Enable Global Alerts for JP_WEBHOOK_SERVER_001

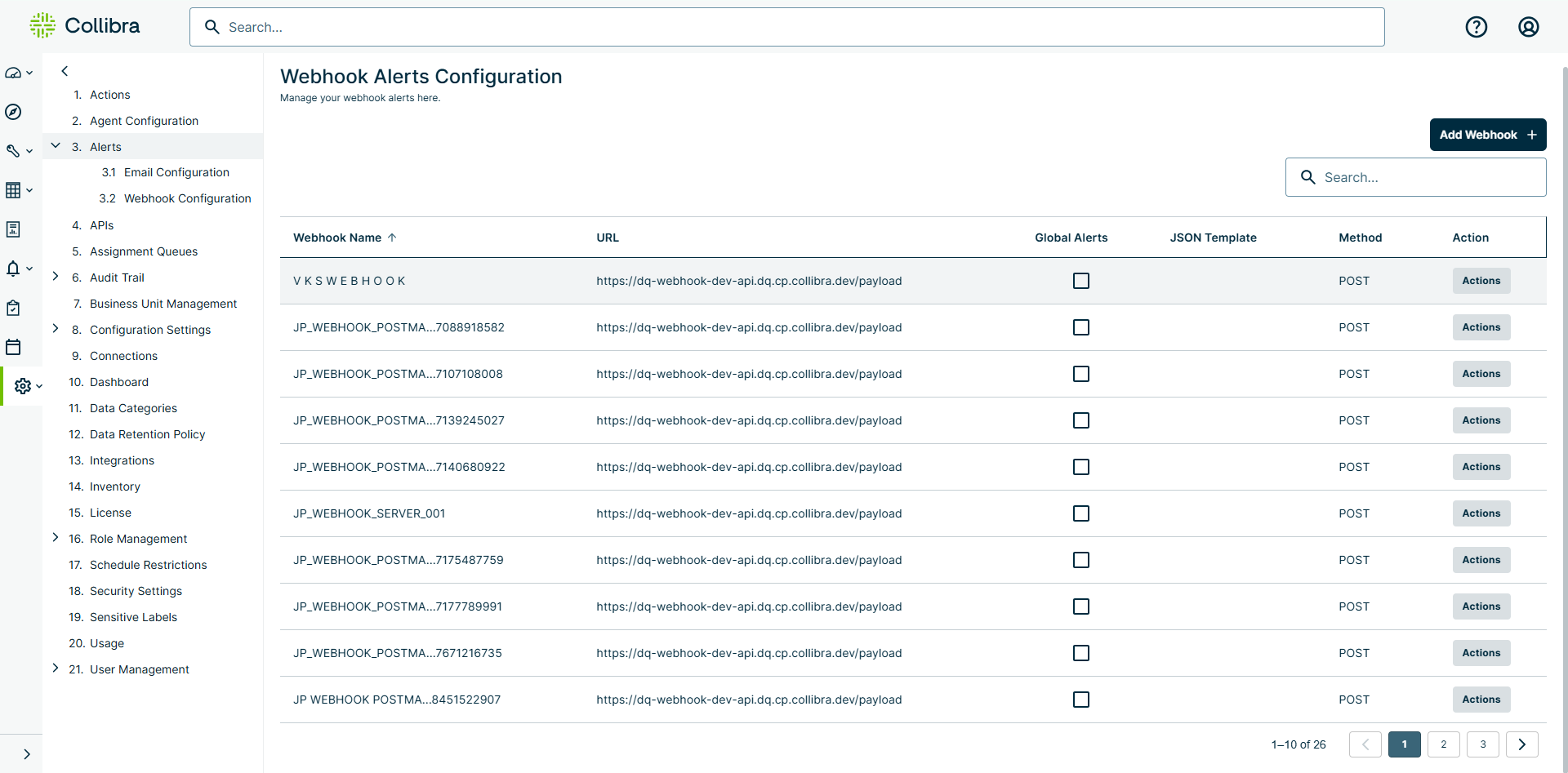coord(1081,513)
